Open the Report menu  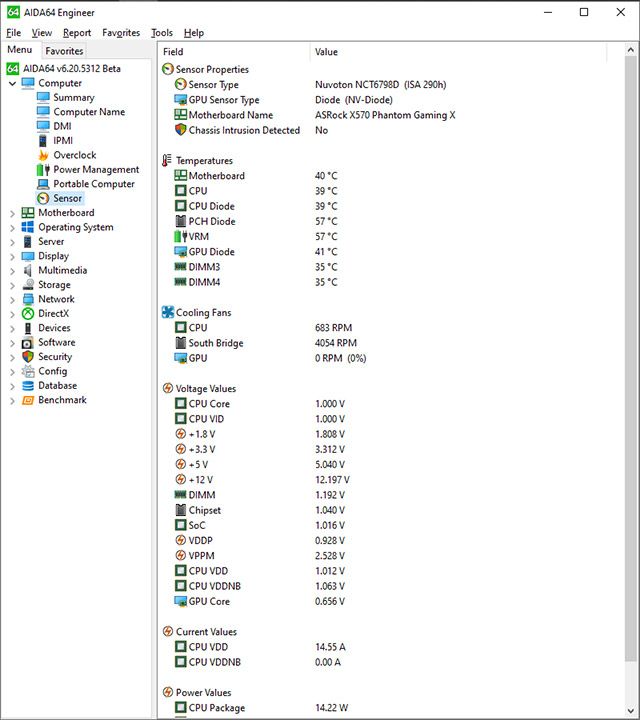[77, 33]
